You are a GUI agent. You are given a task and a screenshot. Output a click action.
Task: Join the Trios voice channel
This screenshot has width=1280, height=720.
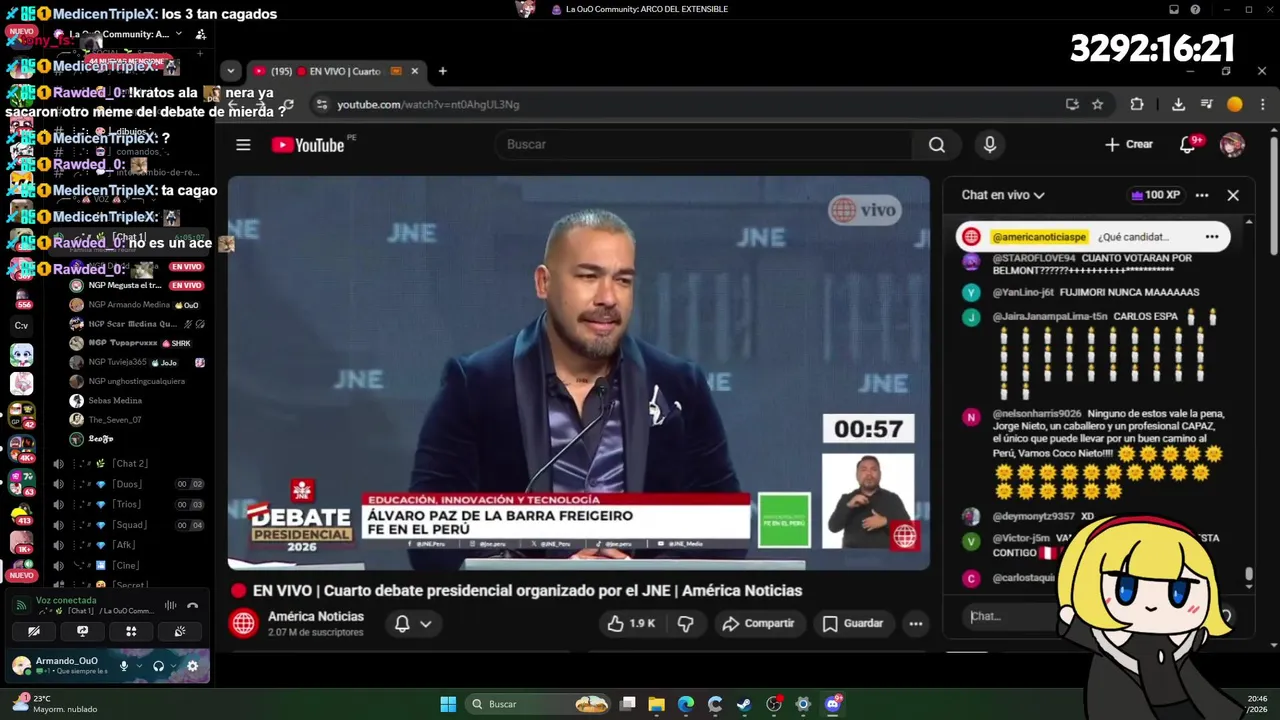point(130,505)
